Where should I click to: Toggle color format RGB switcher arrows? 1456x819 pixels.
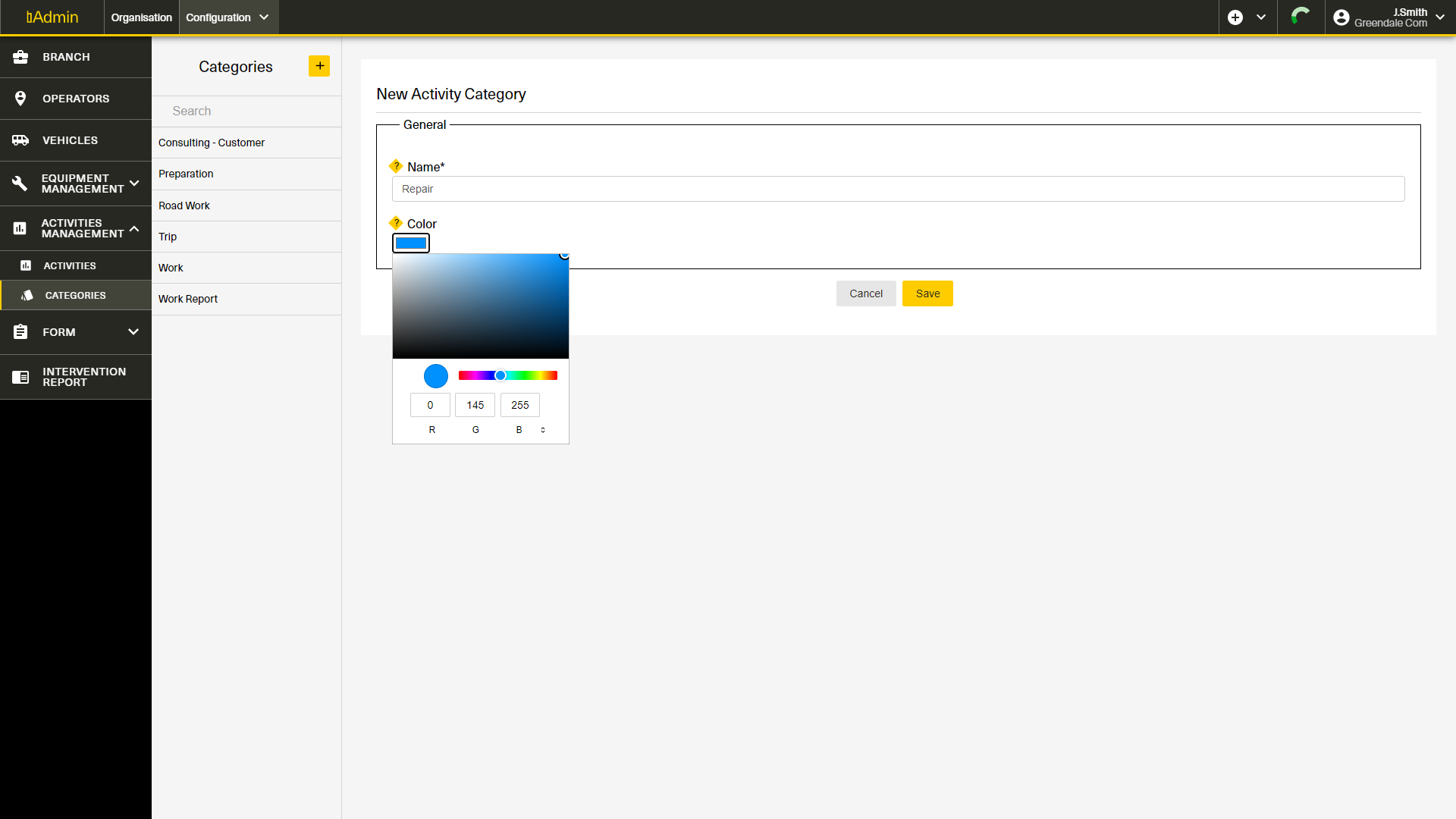543,430
